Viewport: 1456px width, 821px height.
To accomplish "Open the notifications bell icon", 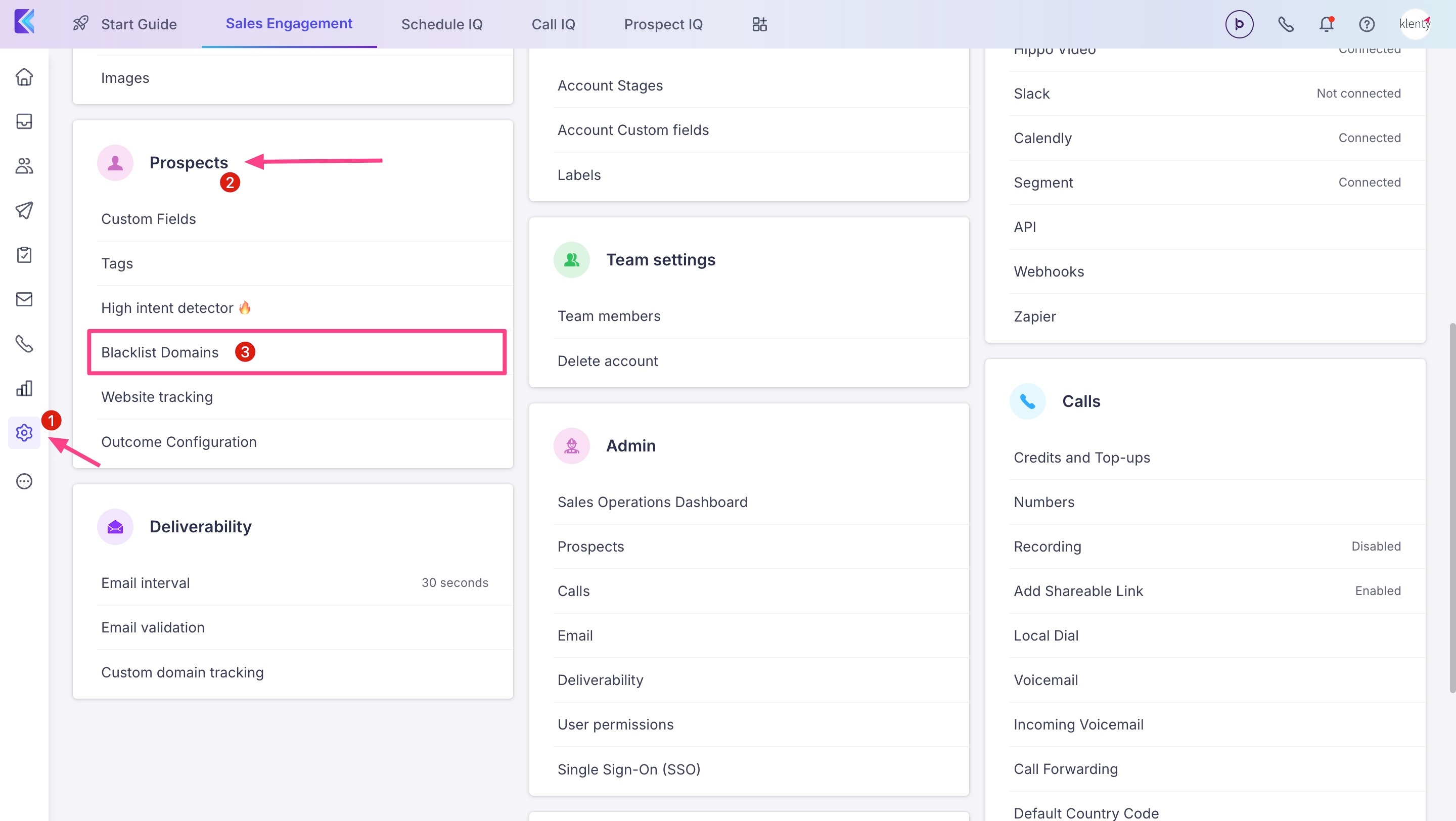I will 1326,24.
